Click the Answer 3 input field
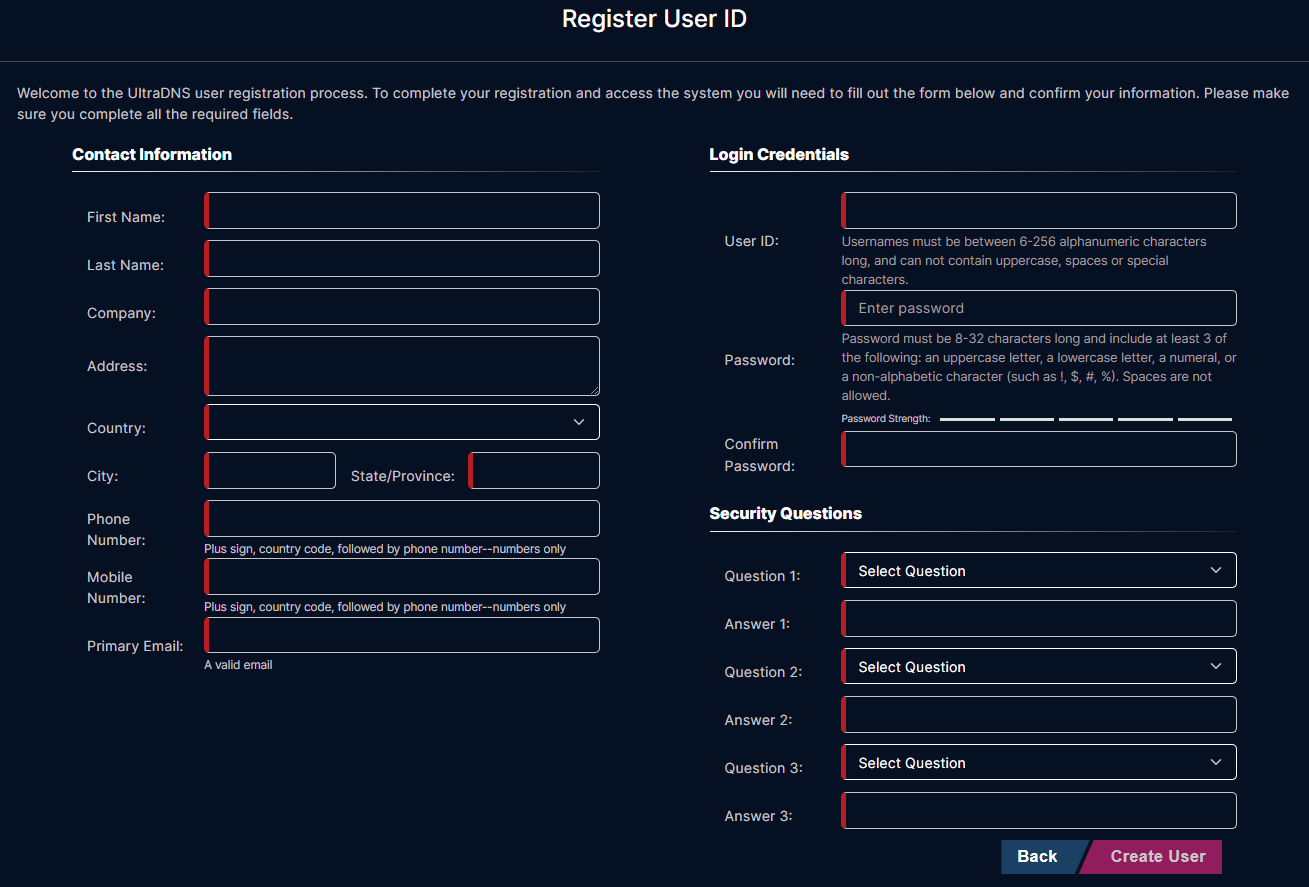 [x=1039, y=811]
